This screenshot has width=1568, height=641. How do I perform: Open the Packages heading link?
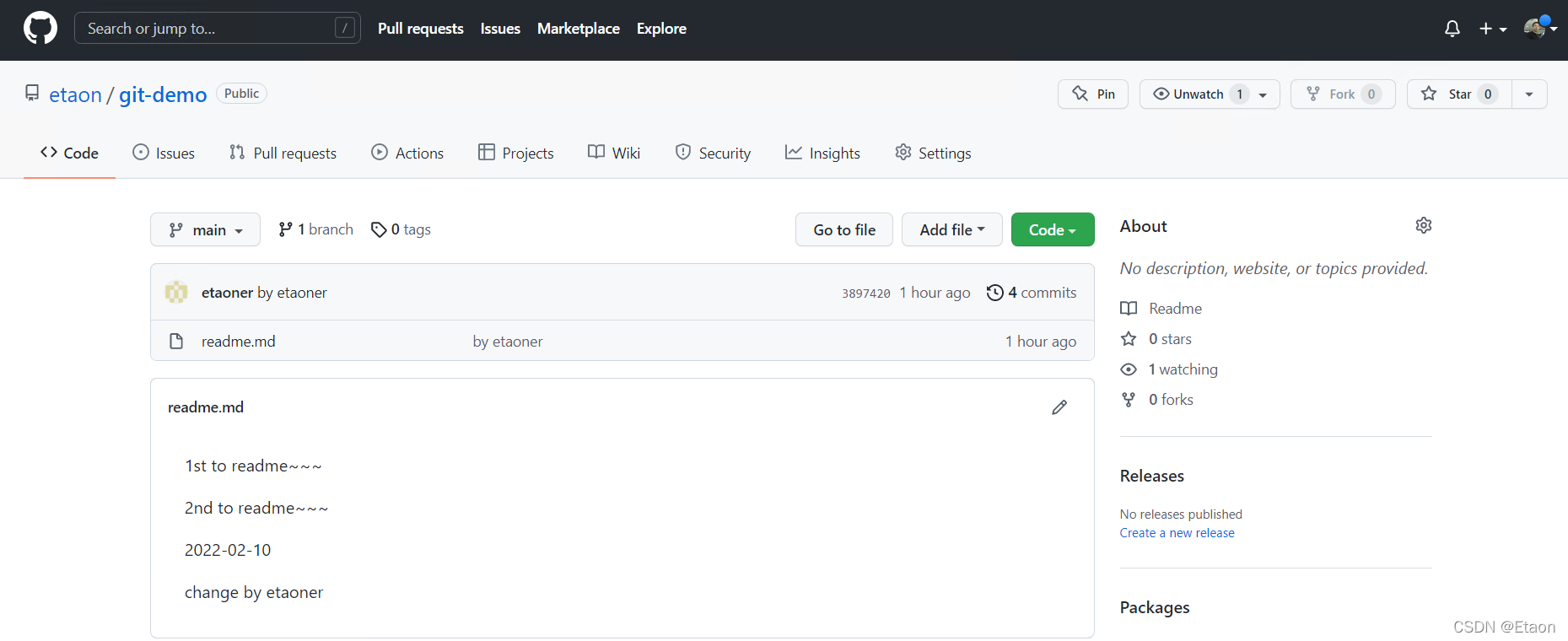[1155, 607]
